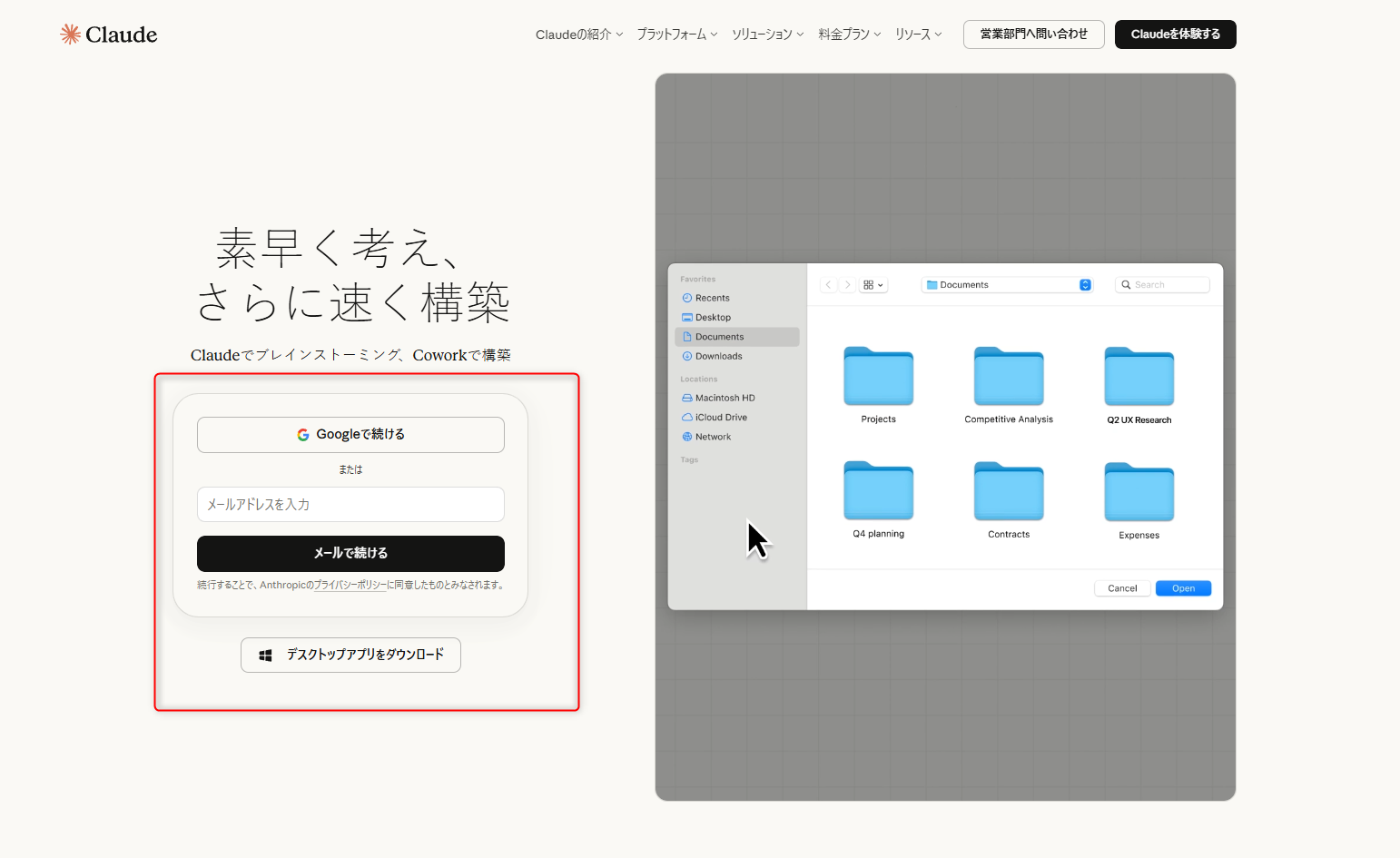The image size is (1400, 858).
Task: Open the リソース navigation menu
Action: [918, 35]
